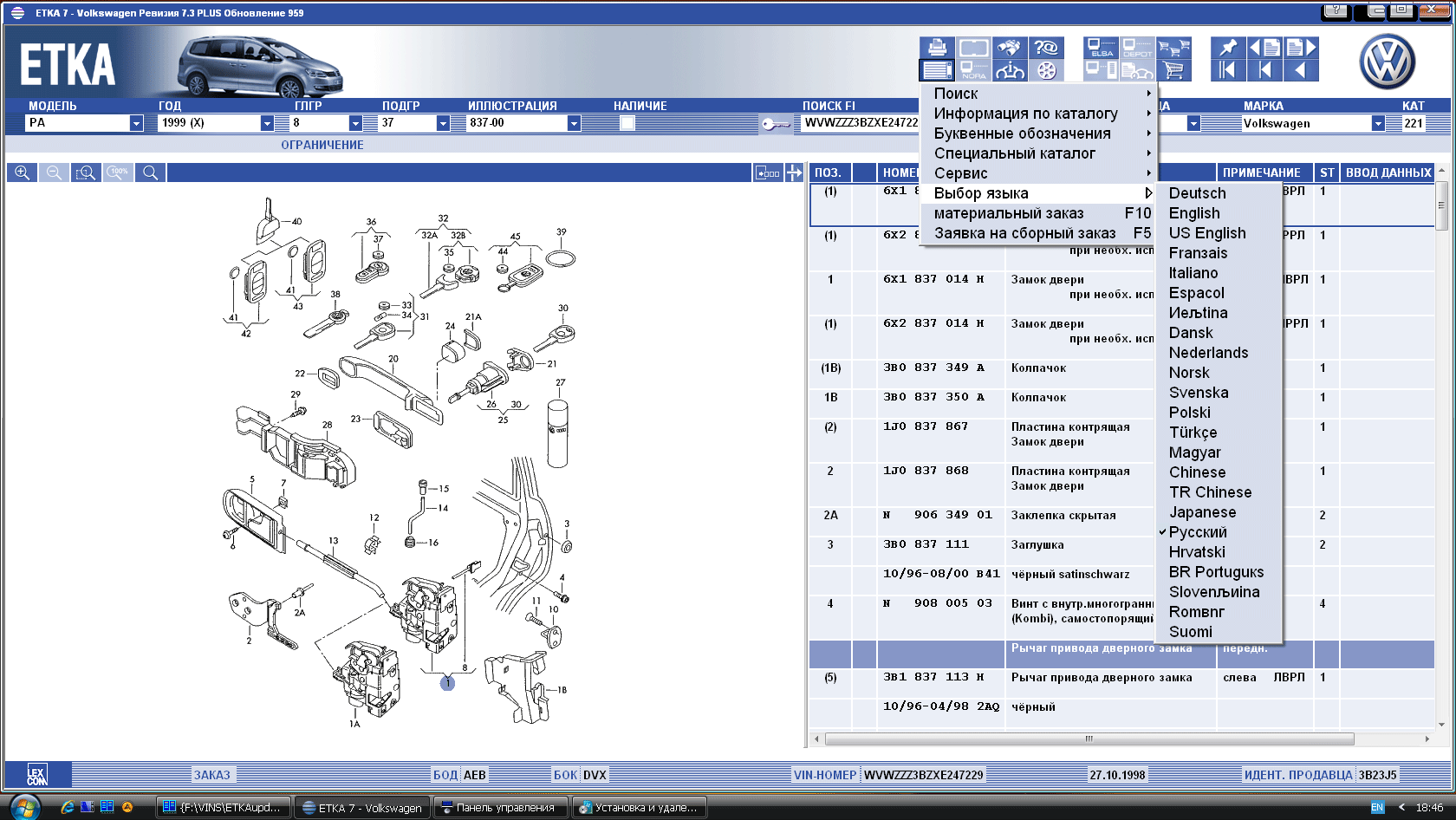
Task: Click the pushpin icon
Action: pos(1228,48)
